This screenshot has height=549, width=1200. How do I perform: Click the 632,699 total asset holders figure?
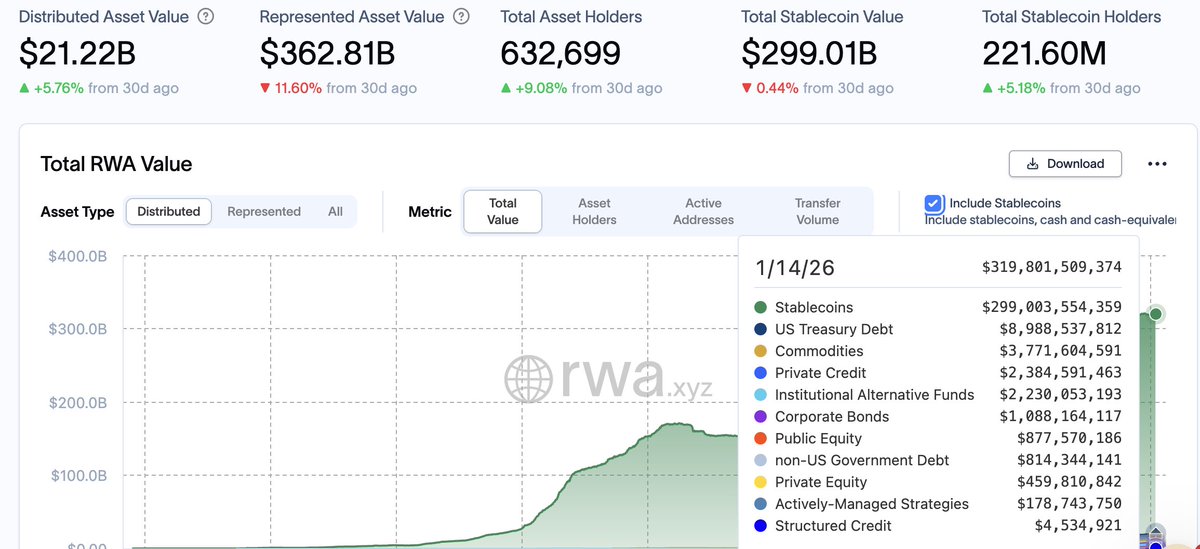tap(561, 54)
